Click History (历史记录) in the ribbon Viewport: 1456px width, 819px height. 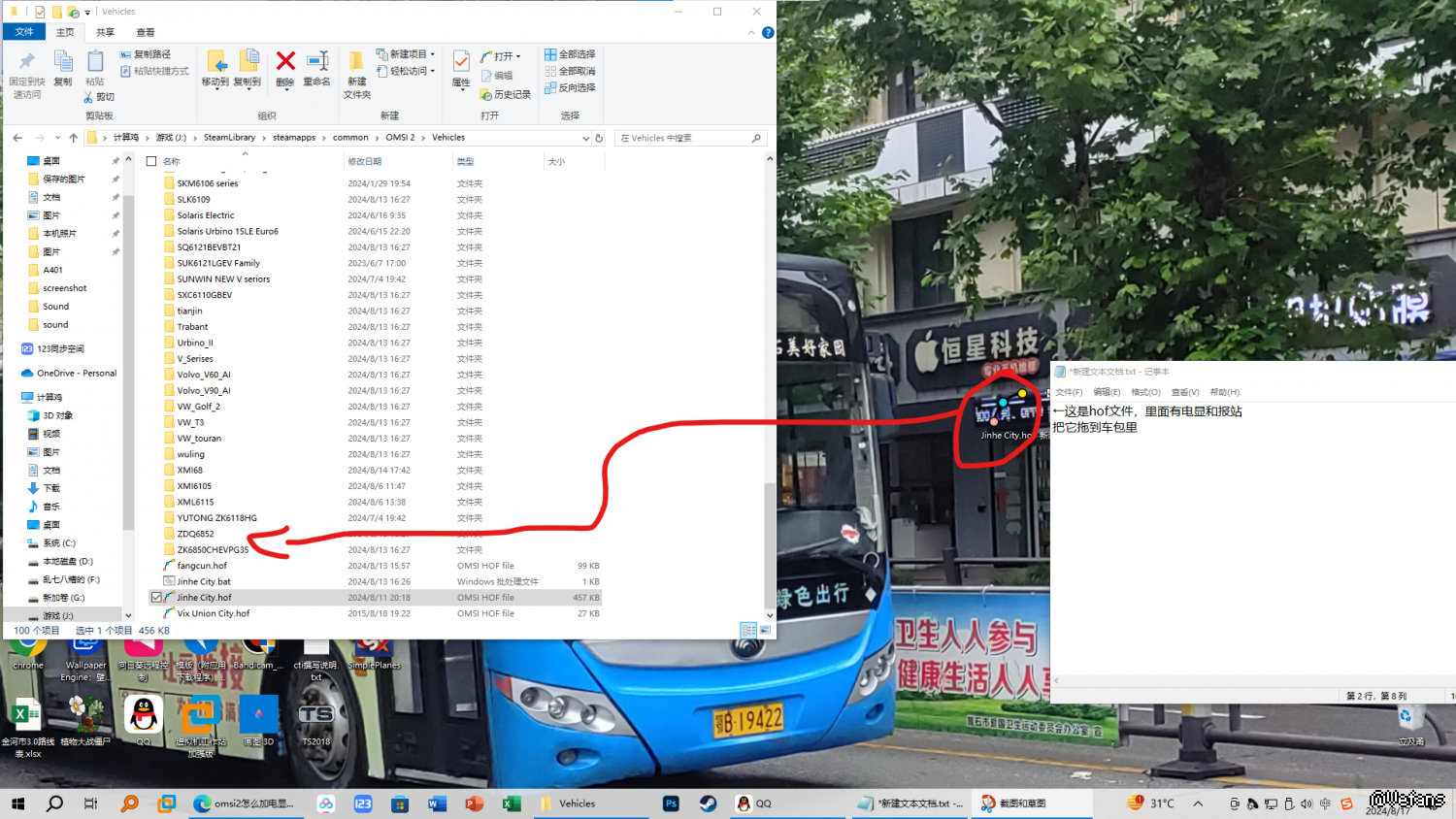click(506, 94)
